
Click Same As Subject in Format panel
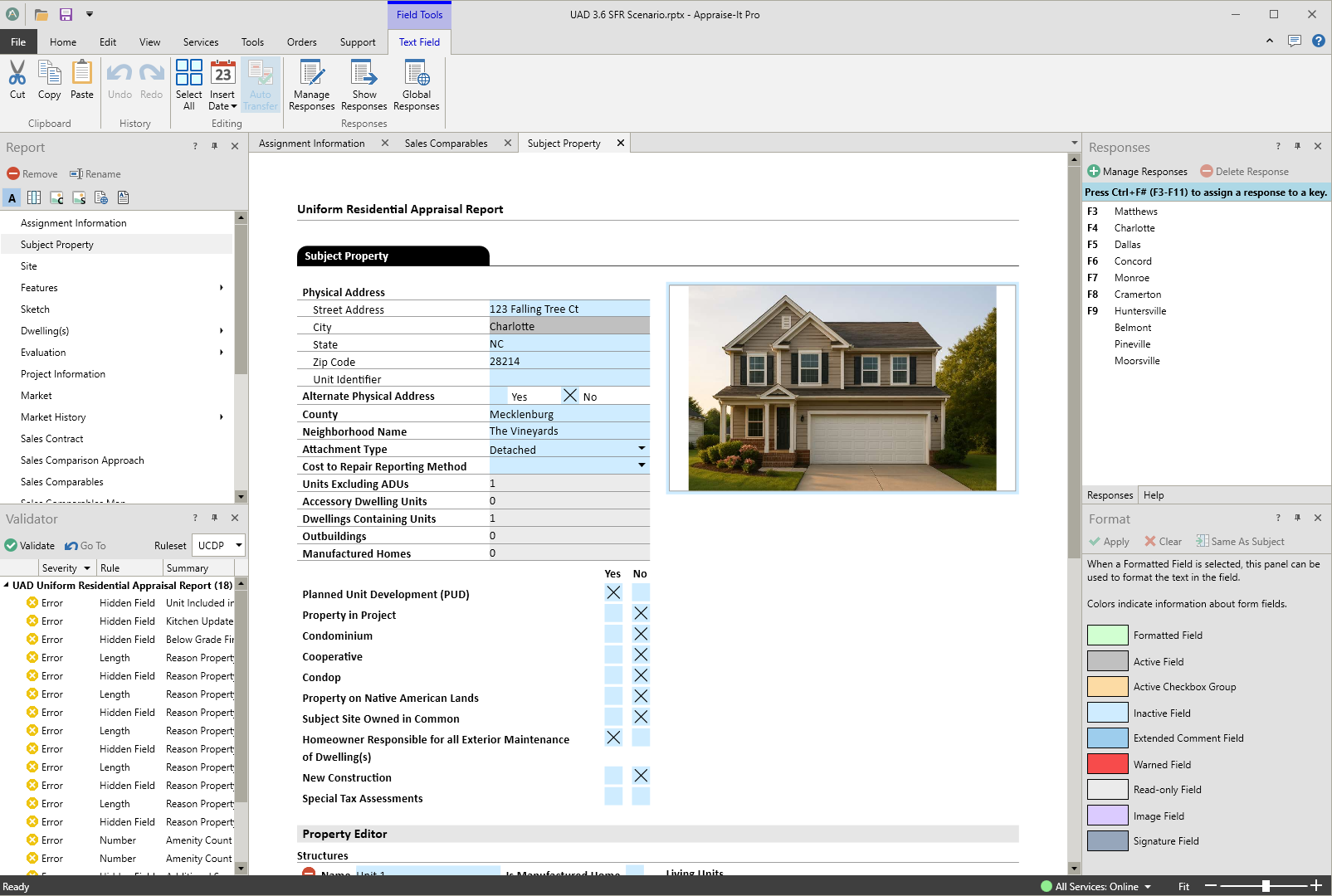click(x=1240, y=542)
